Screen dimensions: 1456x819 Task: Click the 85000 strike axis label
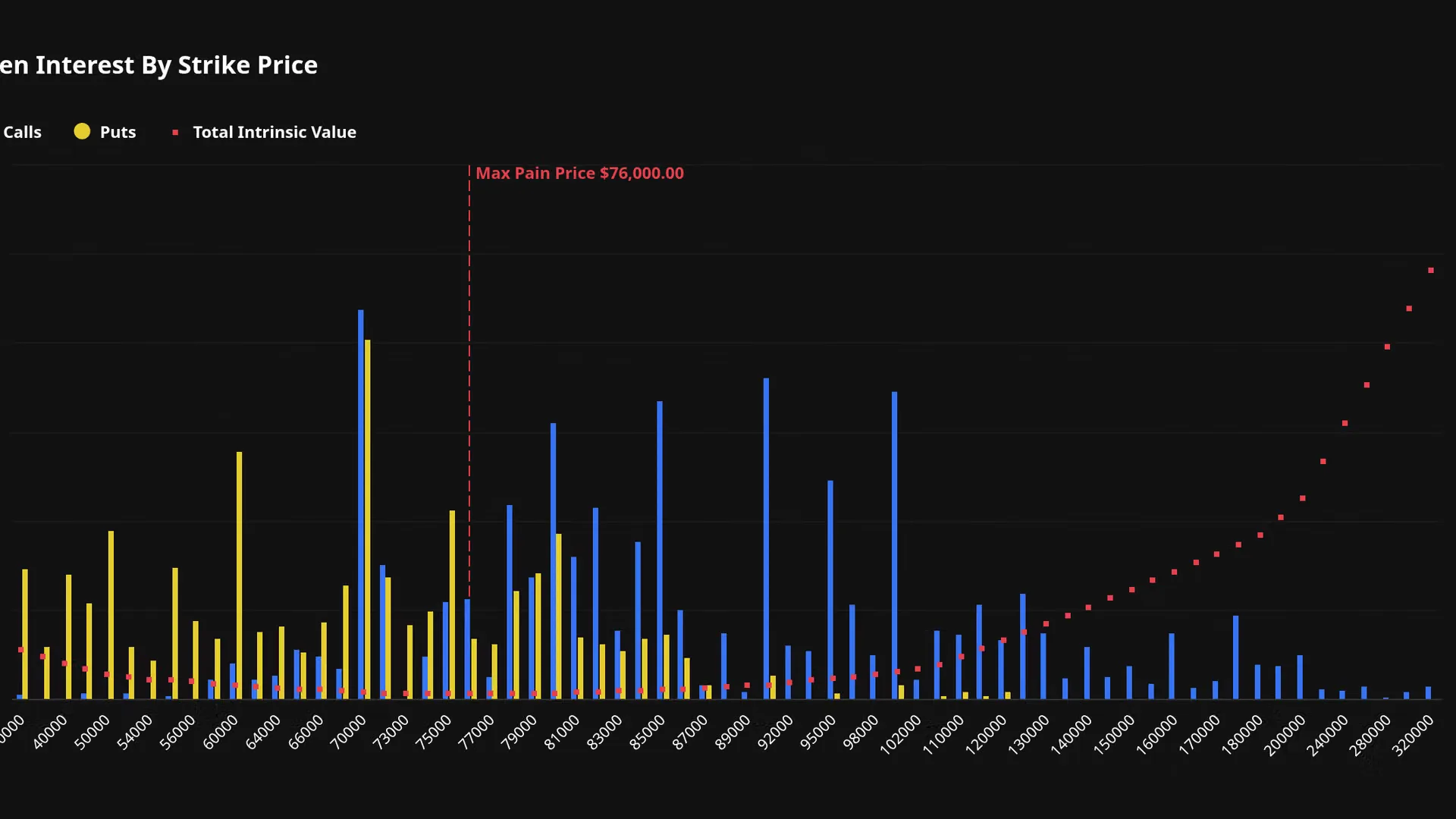648,733
